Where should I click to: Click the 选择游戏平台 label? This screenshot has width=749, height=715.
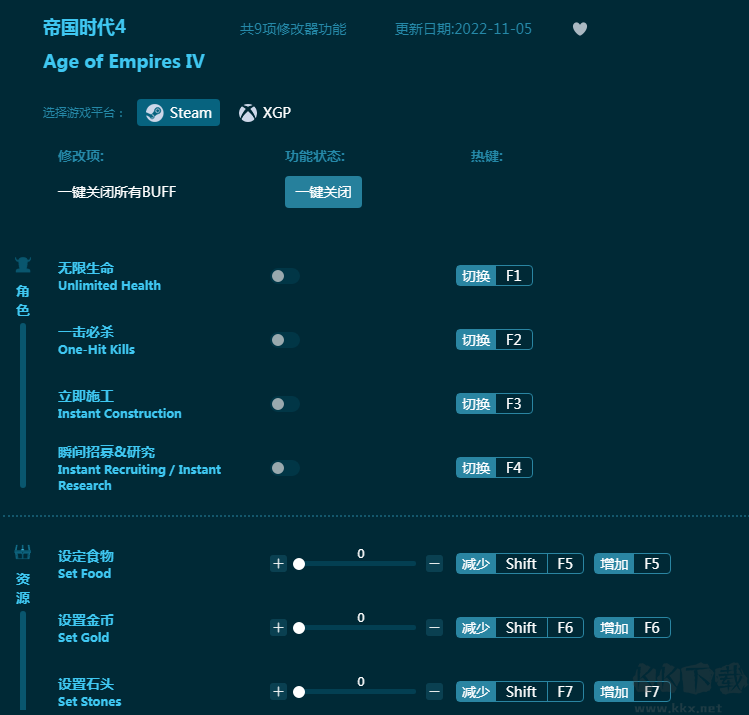pyautogui.click(x=83, y=113)
